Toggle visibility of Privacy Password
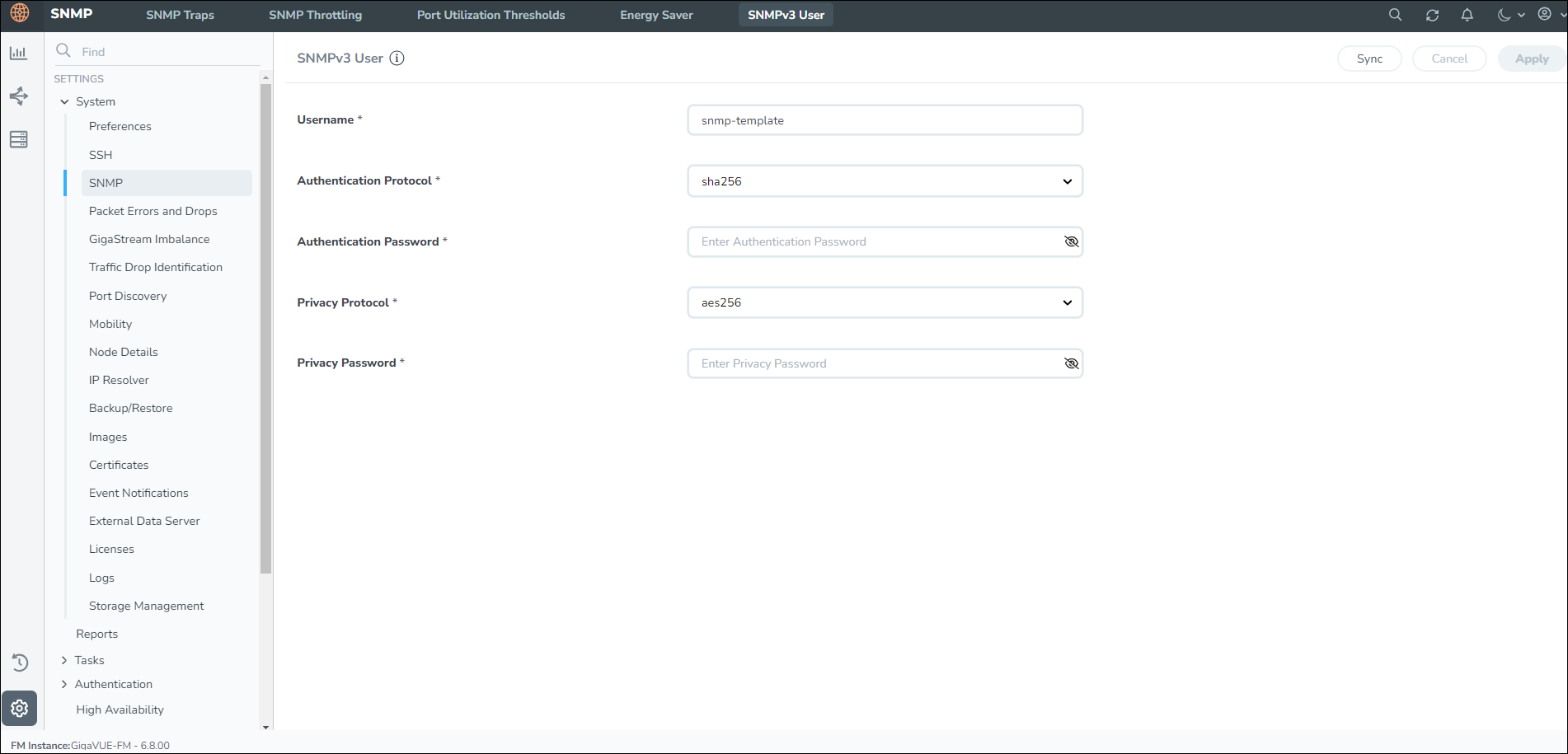The image size is (1568, 754). 1071,363
